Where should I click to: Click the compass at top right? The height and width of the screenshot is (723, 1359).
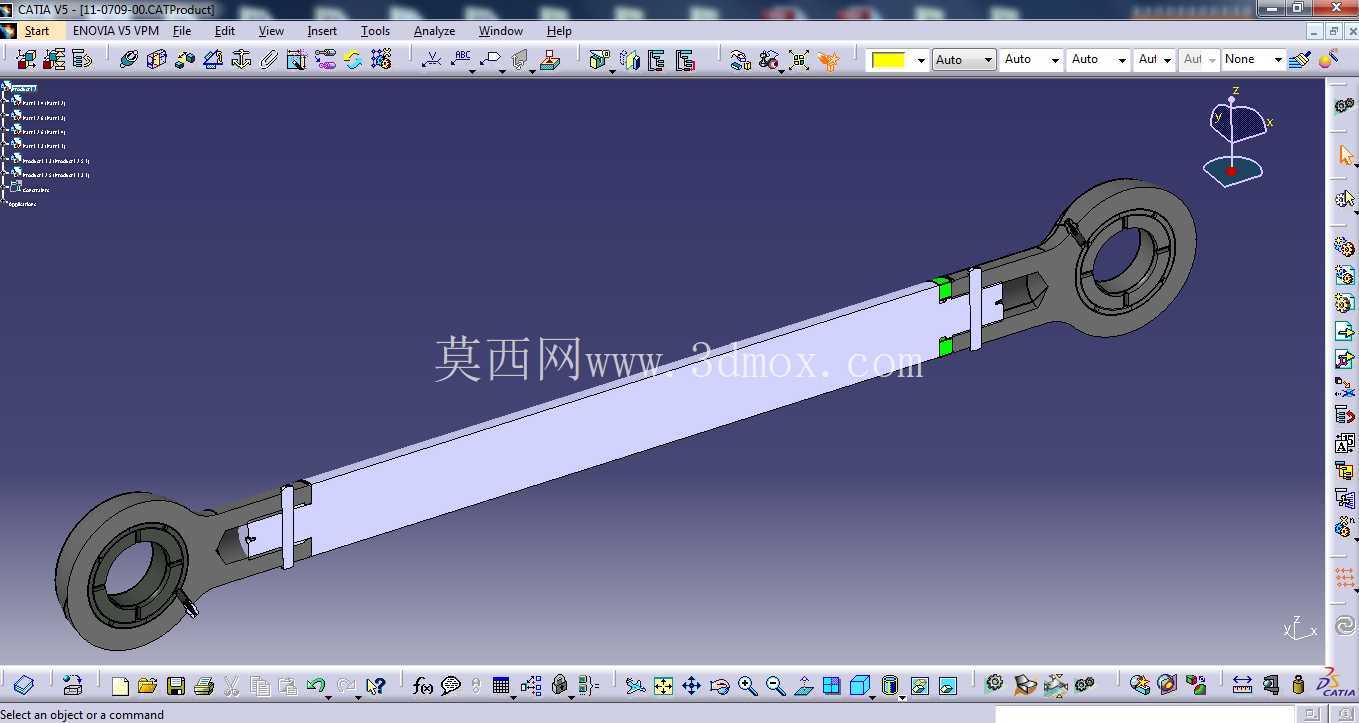coord(1237,137)
